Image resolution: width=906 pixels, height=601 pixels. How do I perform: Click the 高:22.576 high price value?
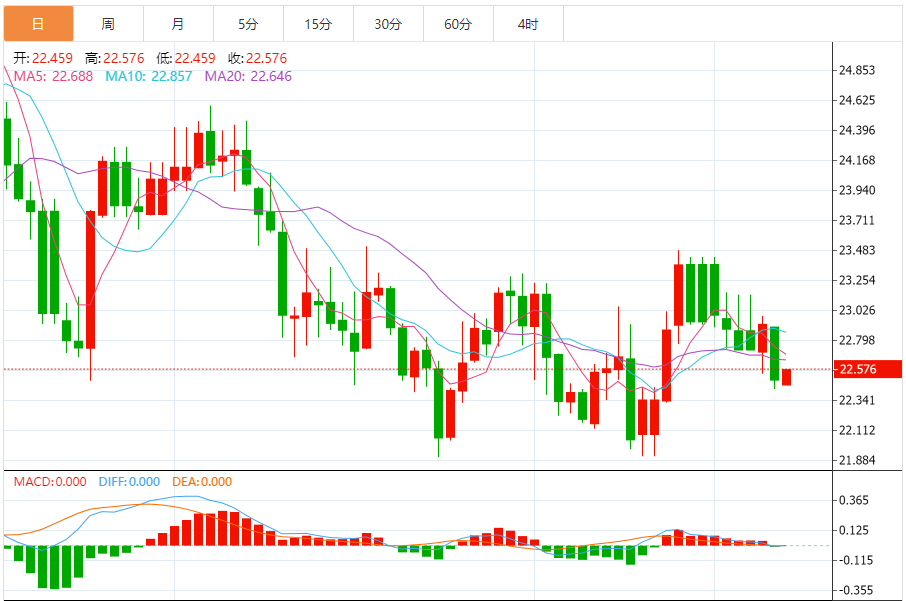(x=114, y=58)
